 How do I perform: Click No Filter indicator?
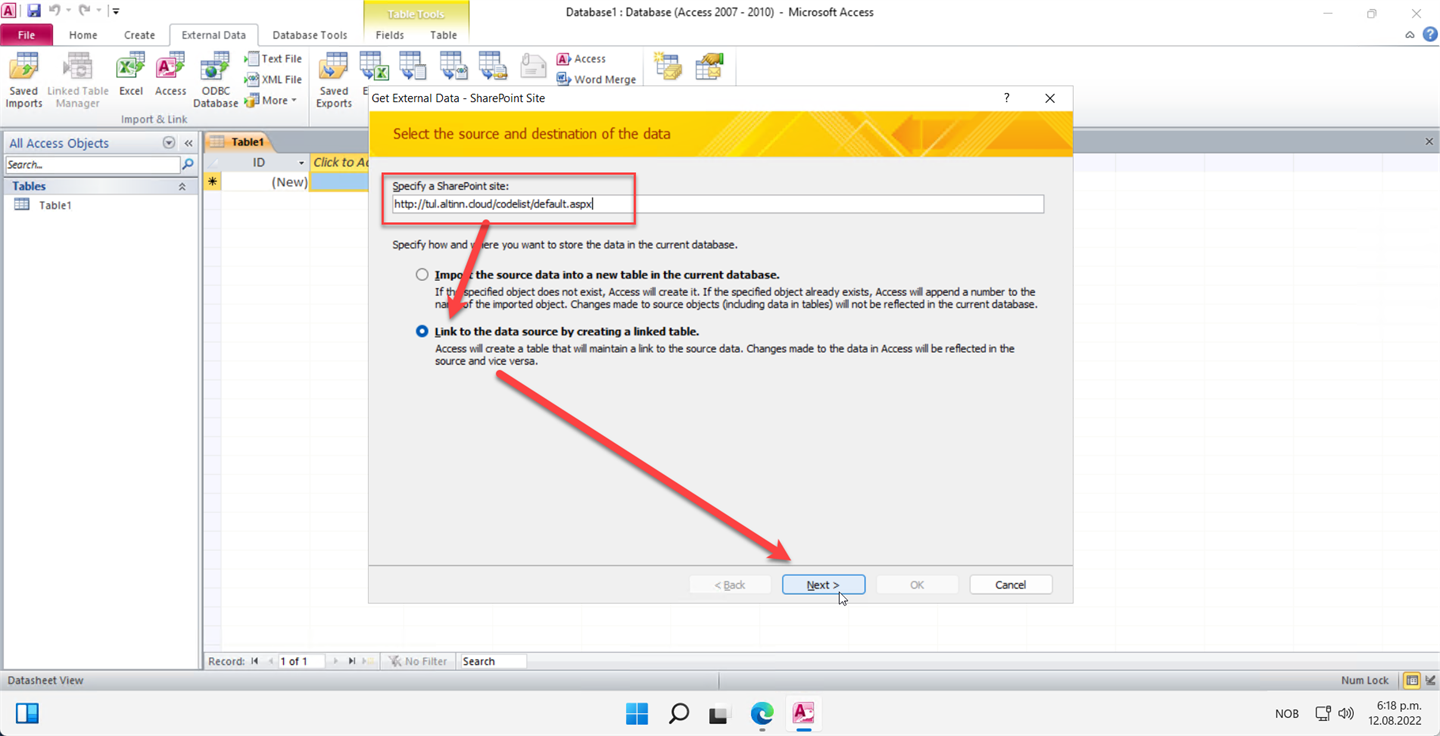417,661
